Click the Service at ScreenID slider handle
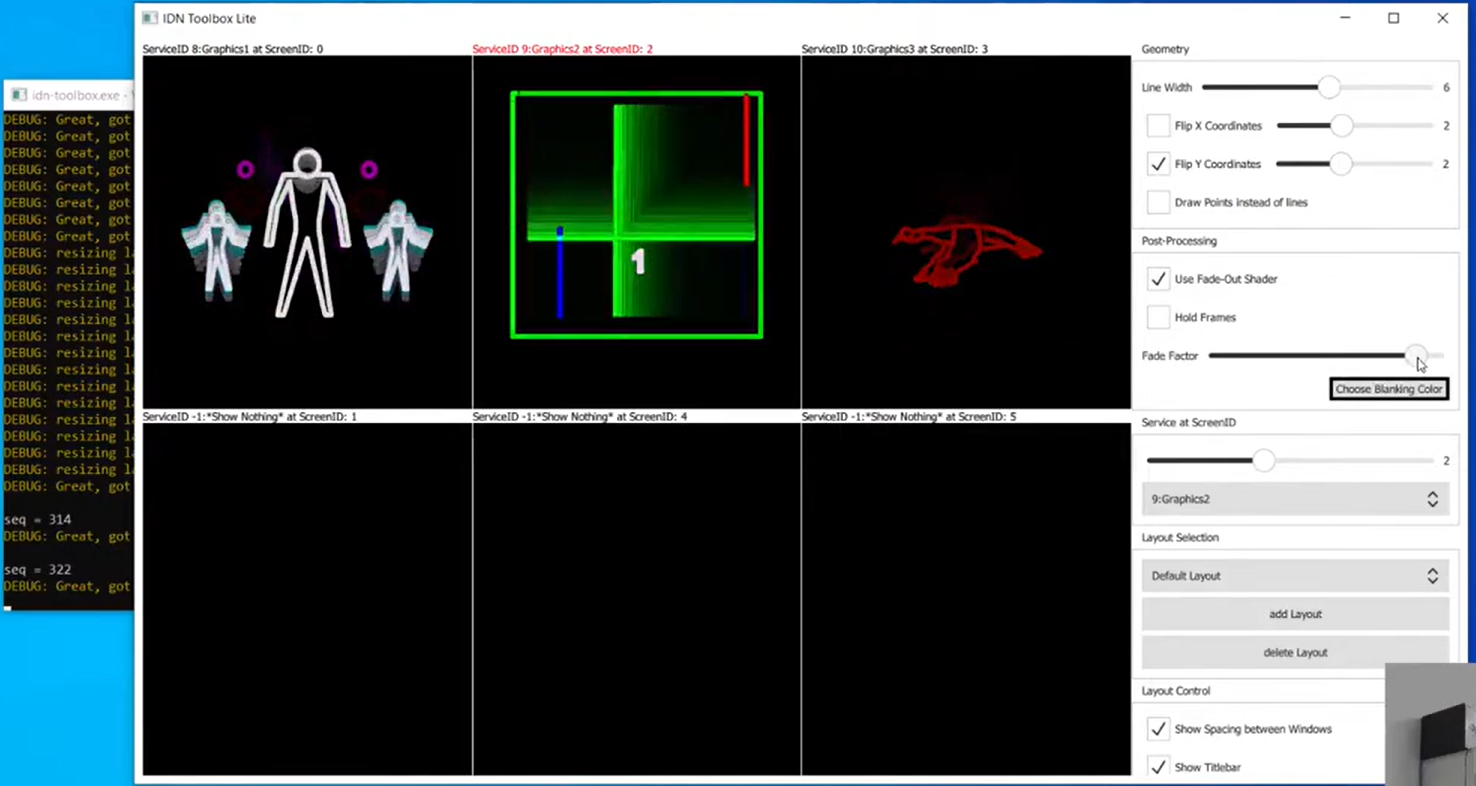The width and height of the screenshot is (1476, 786). [x=1264, y=461]
